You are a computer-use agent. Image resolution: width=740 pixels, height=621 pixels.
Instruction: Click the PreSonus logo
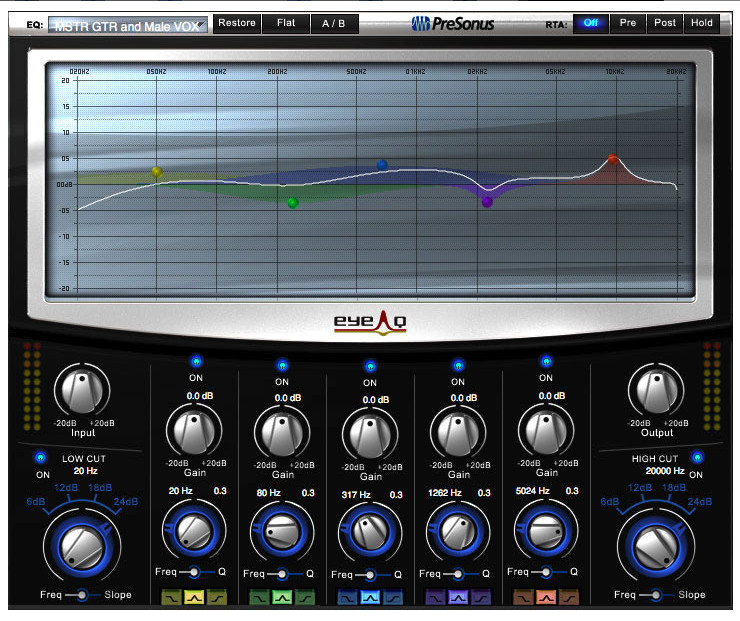click(453, 24)
